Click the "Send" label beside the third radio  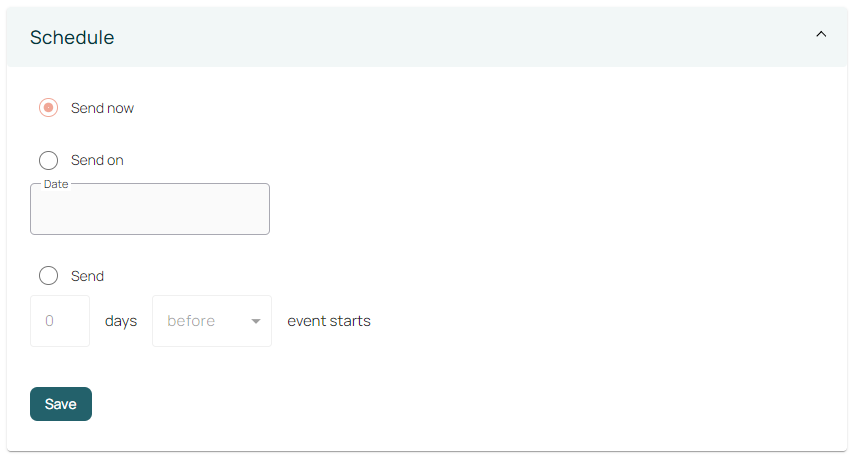pyautogui.click(x=87, y=276)
